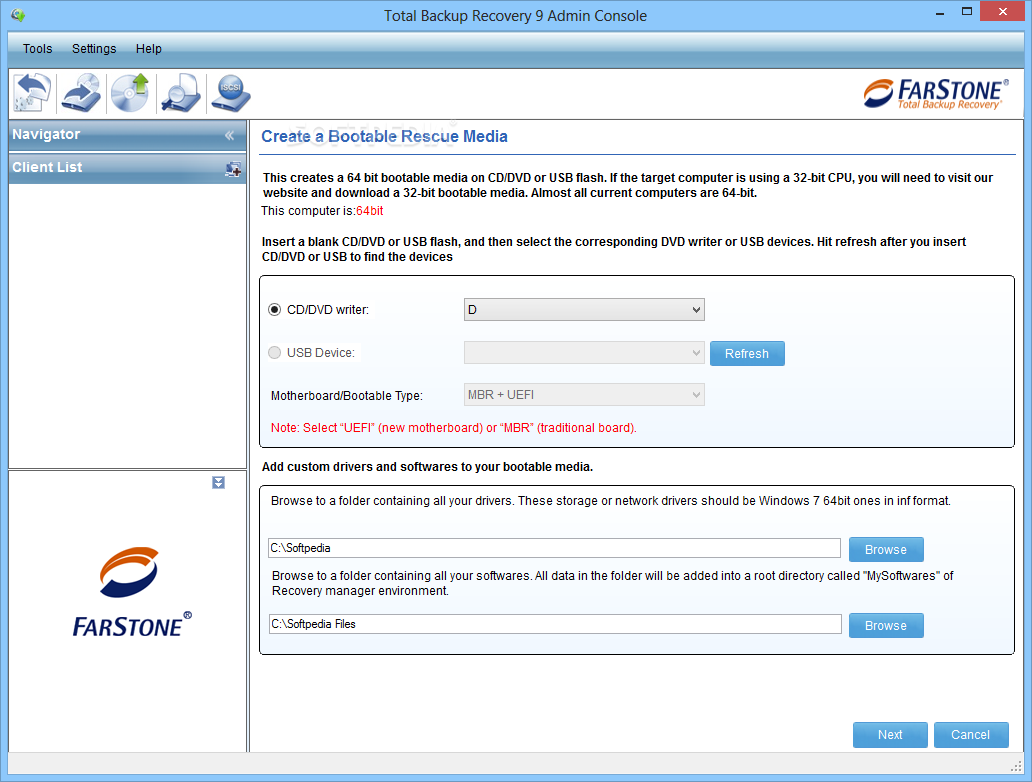1032x782 pixels.
Task: Click the app icon in title bar
Action: pos(18,14)
